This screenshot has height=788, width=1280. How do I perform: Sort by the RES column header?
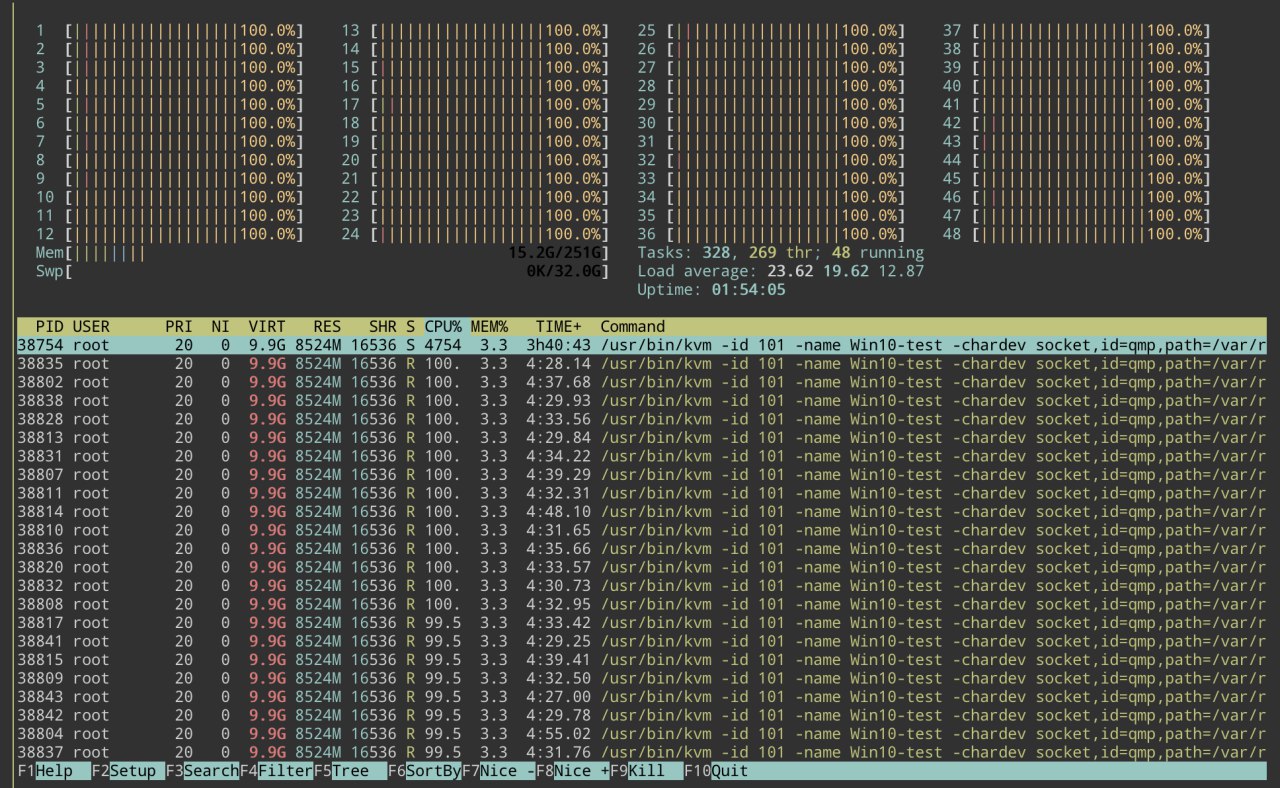tap(326, 326)
